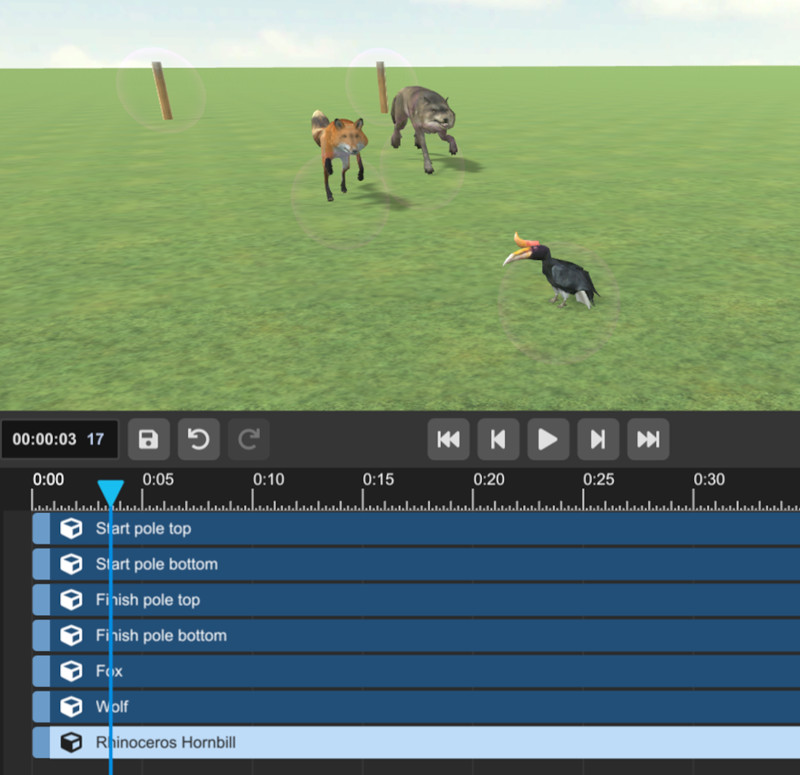Click the save icon in the toolbar

tap(148, 439)
